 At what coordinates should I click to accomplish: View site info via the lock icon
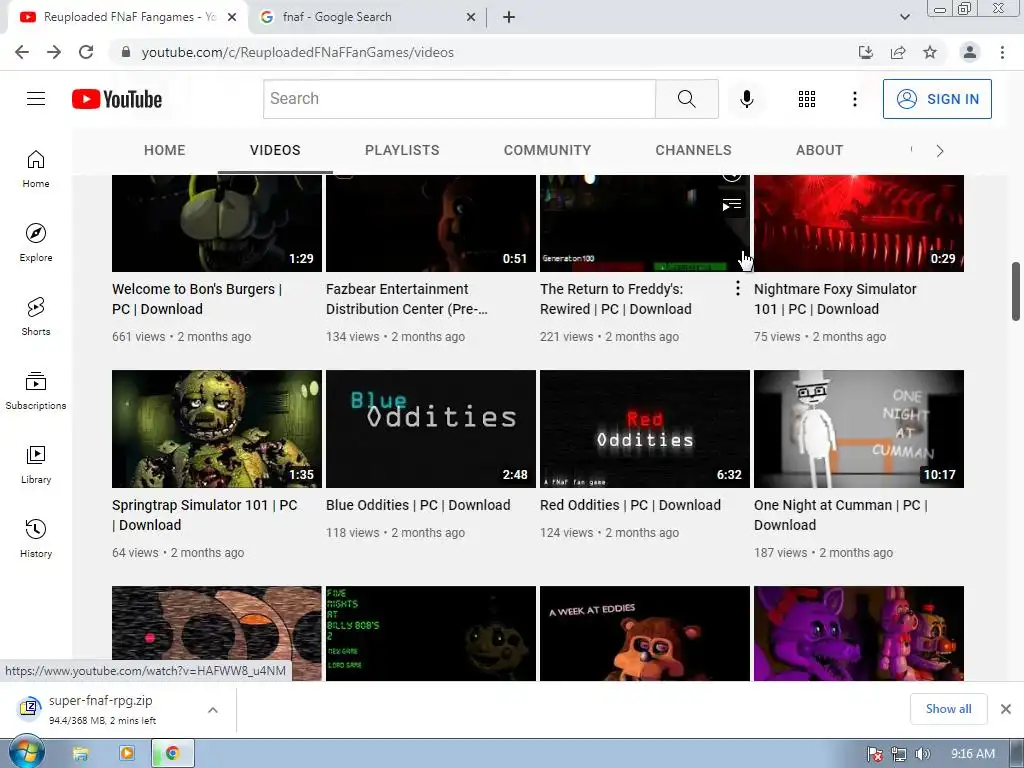[x=126, y=52]
